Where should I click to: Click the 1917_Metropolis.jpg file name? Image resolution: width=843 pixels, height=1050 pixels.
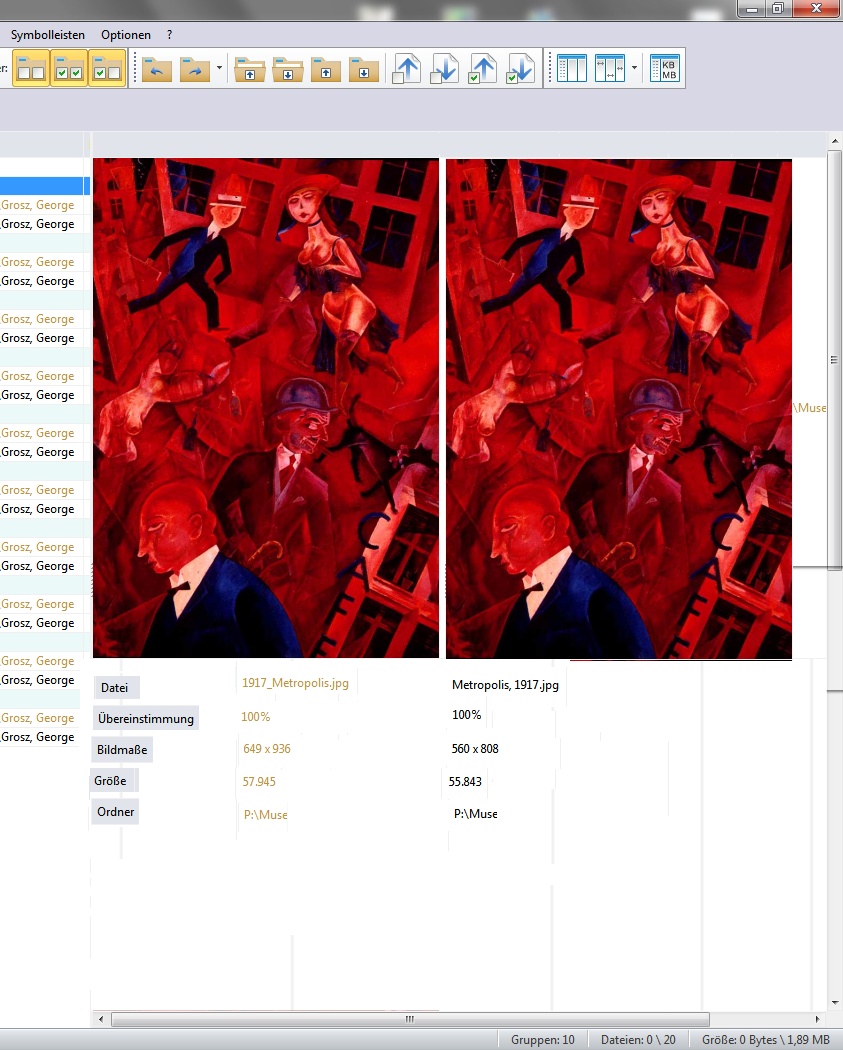pyautogui.click(x=295, y=684)
